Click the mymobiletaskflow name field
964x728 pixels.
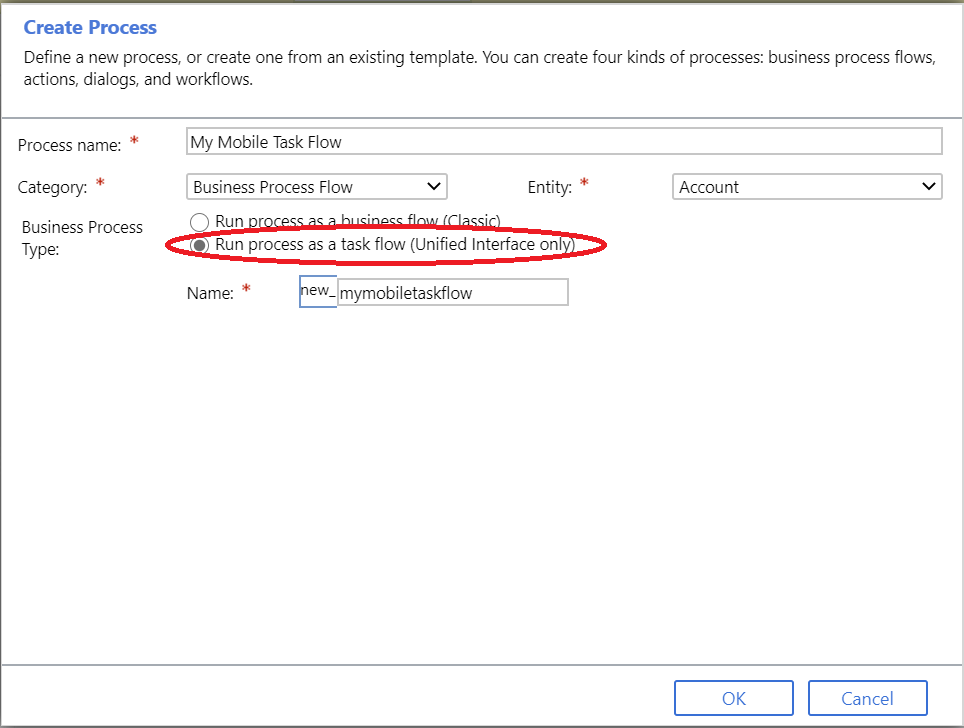(x=452, y=293)
